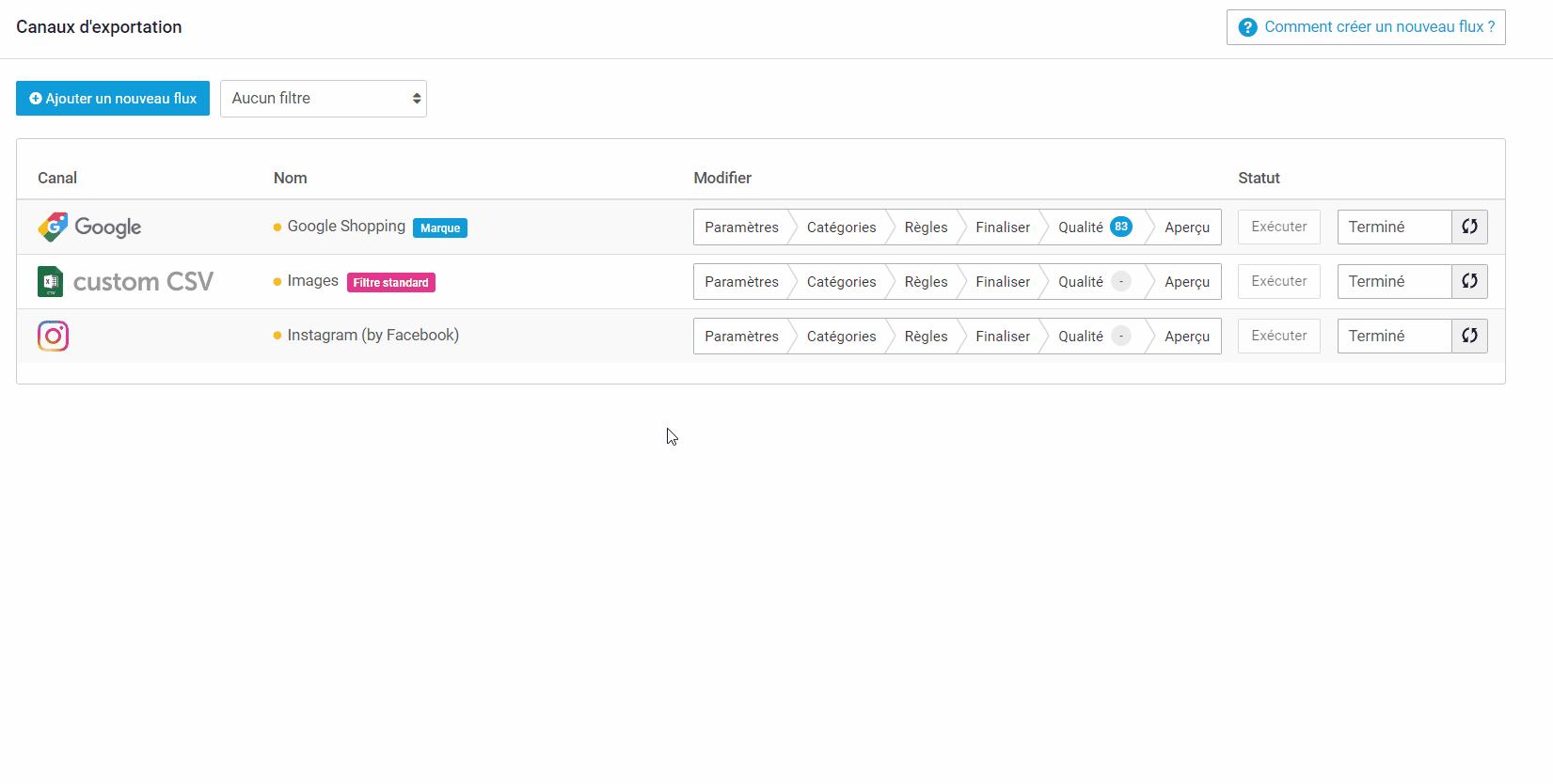Viewport: 1553px width, 784px height.
Task: Open Catégories step for Instagram feed
Action: coord(841,336)
